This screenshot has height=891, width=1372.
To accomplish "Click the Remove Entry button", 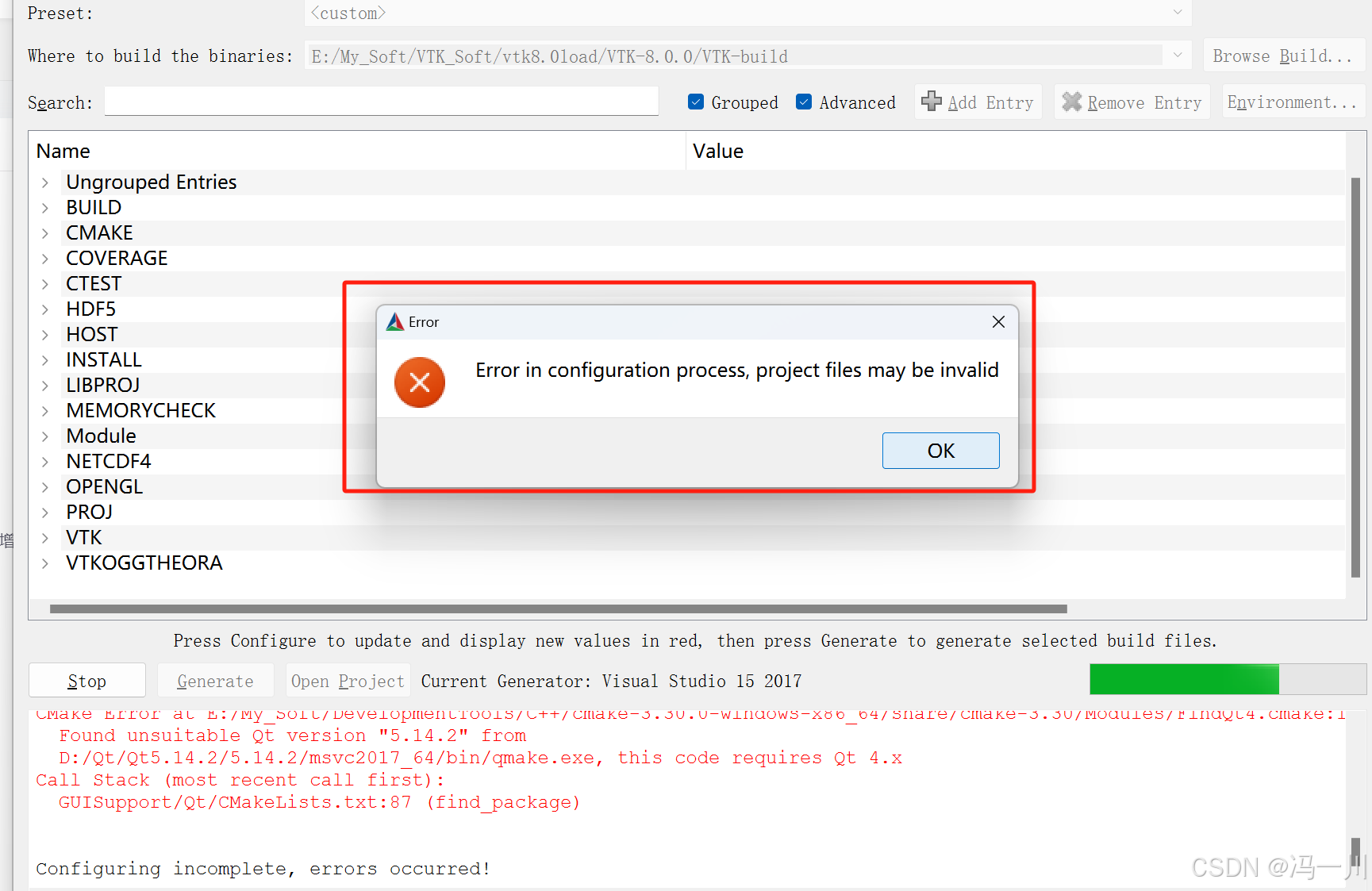I will click(1132, 102).
